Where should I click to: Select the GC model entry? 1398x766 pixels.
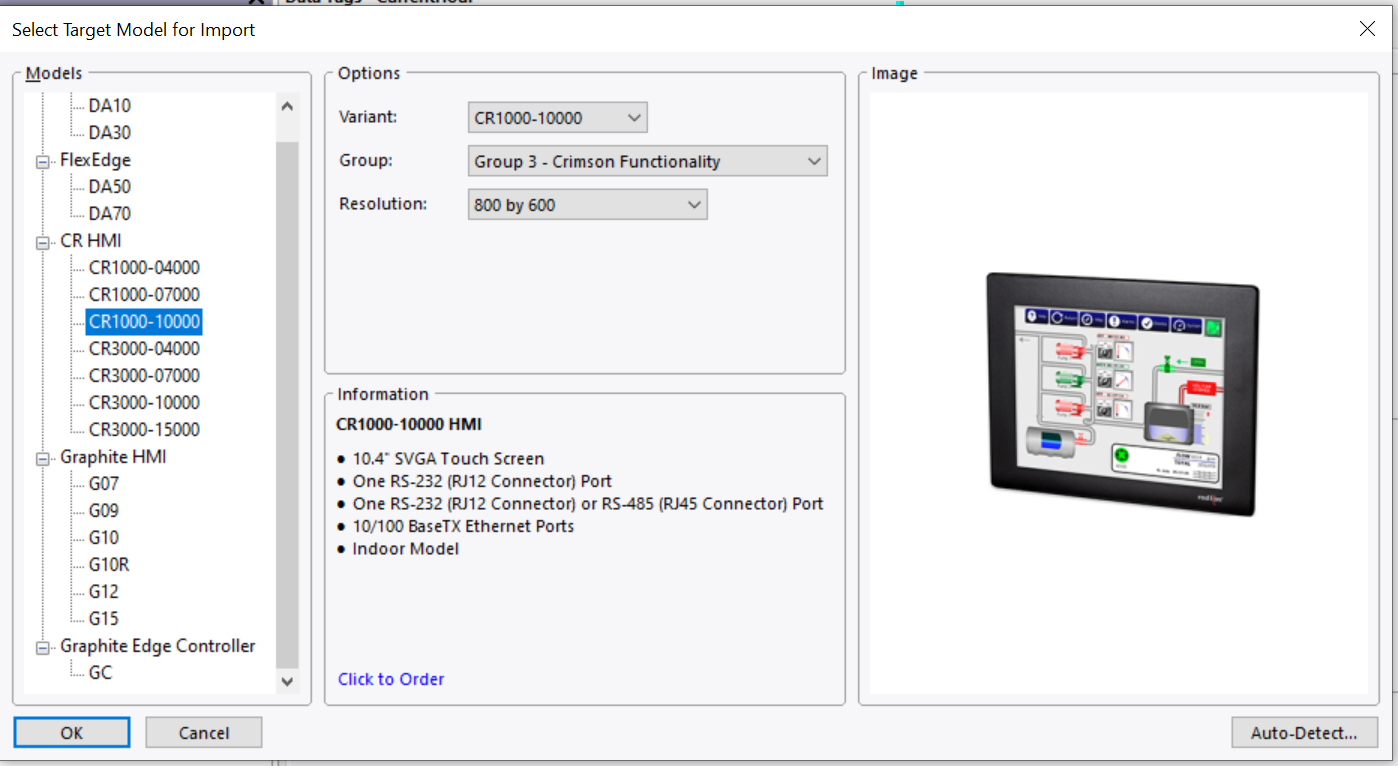tap(100, 673)
